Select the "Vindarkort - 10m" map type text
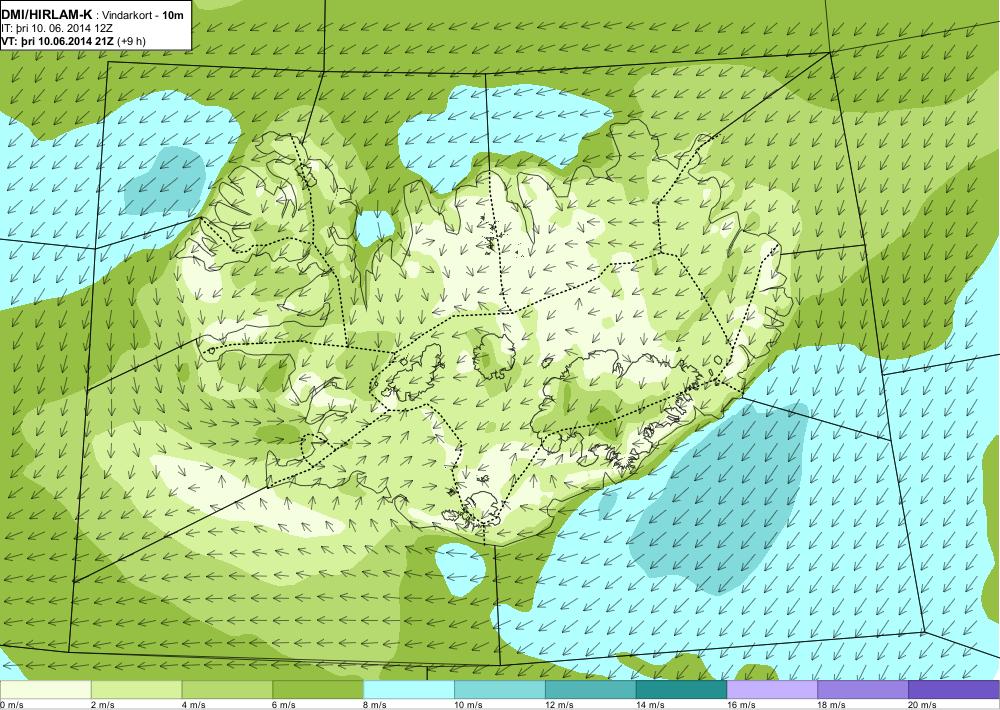 [x=143, y=14]
